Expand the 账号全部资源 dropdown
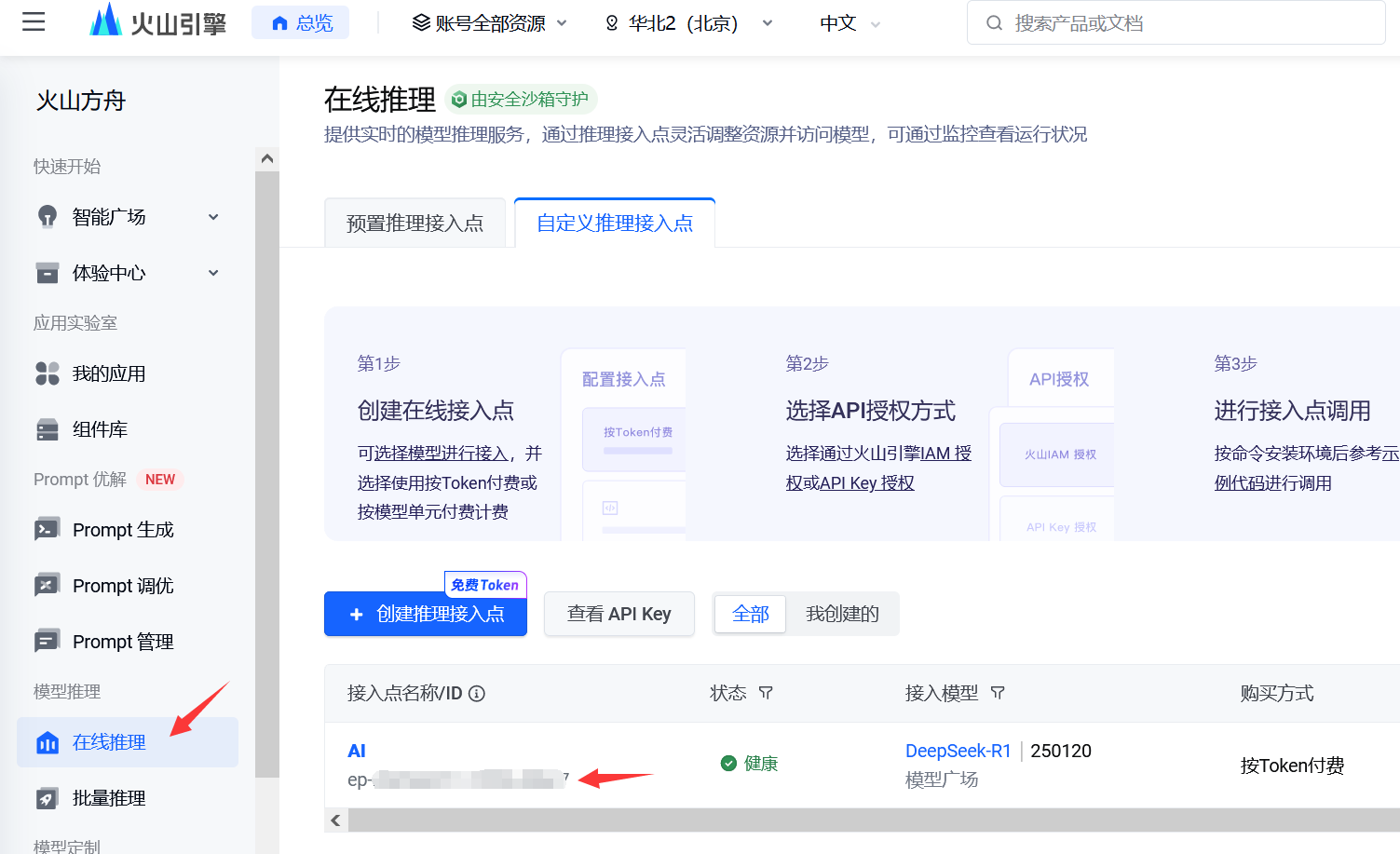The width and height of the screenshot is (1400, 854). coord(489,23)
